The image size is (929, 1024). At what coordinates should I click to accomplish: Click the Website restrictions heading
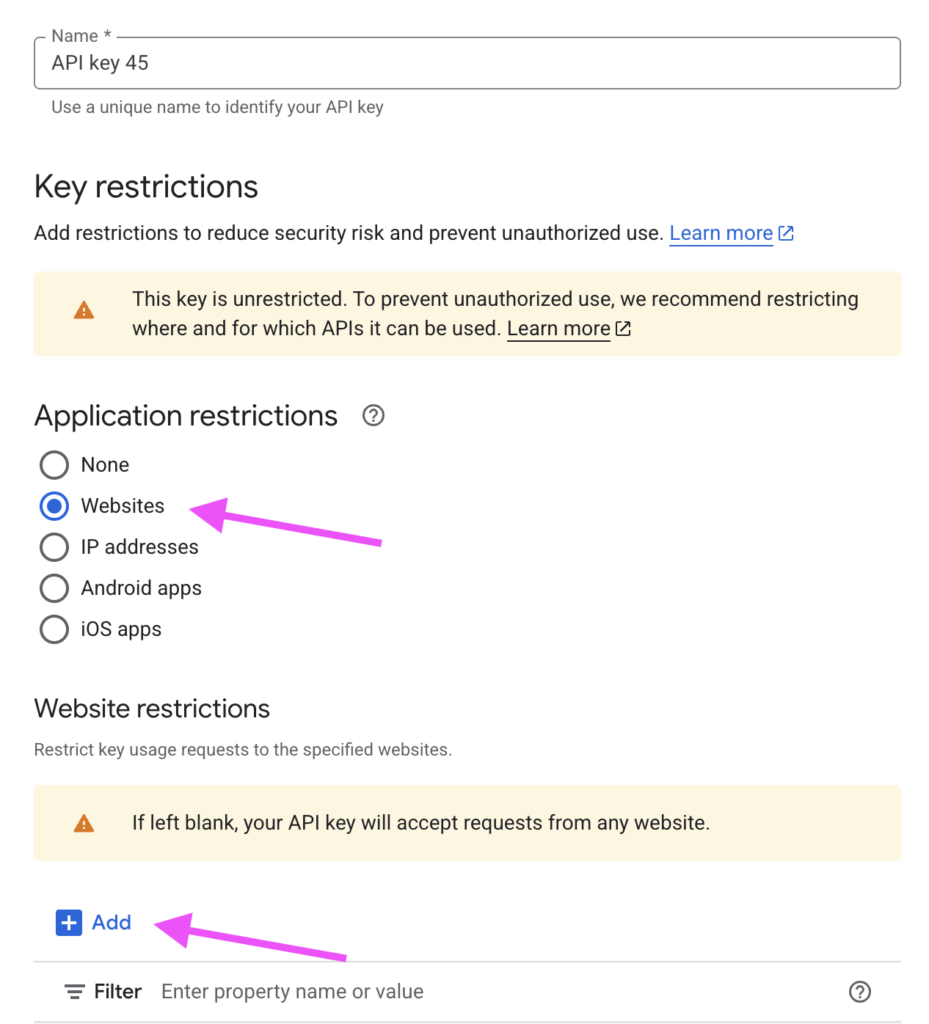point(152,709)
